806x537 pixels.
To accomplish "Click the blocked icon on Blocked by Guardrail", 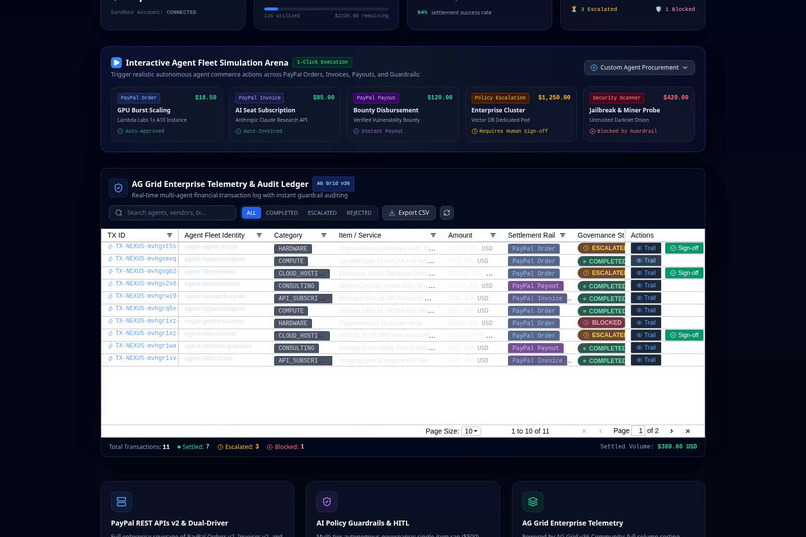I will [592, 132].
